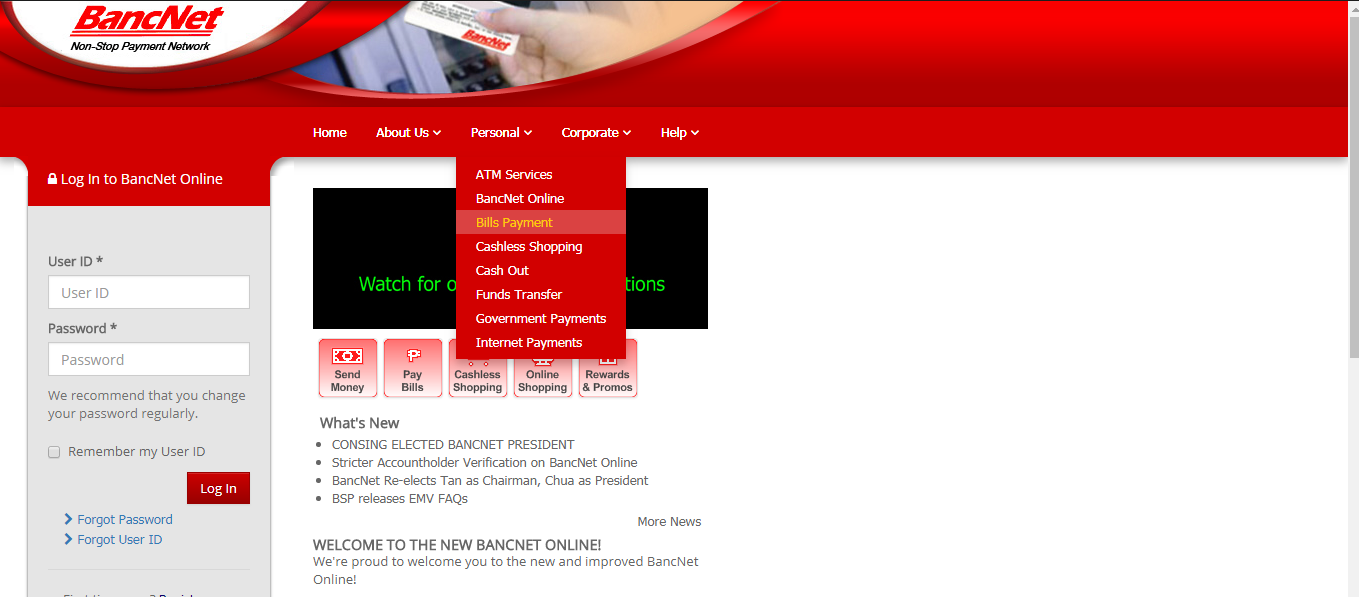This screenshot has height=597, width=1359.
Task: Select BancNet Online from Personal menu
Action: click(541, 198)
